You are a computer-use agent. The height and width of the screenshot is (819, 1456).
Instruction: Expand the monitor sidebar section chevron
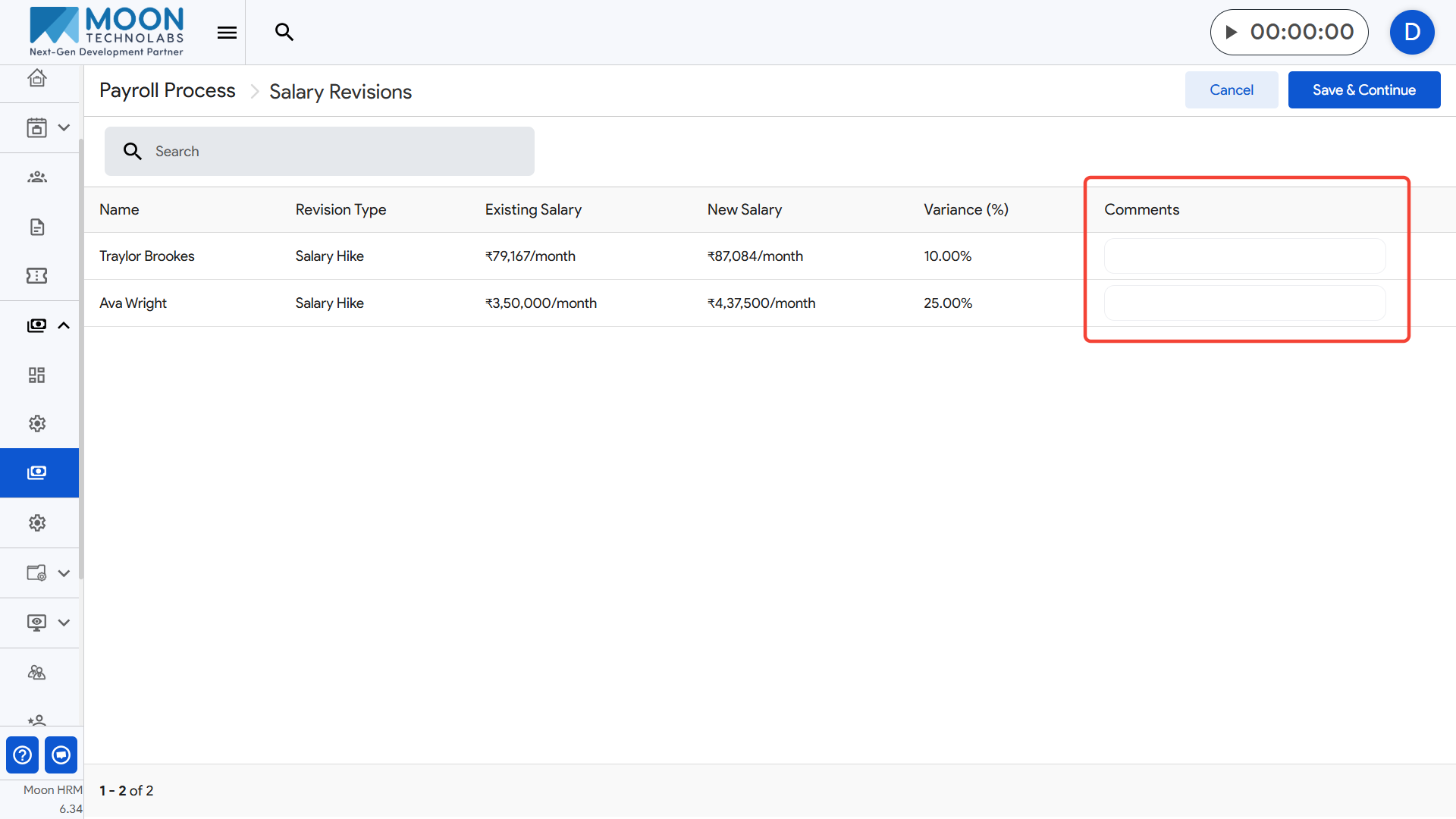point(64,623)
